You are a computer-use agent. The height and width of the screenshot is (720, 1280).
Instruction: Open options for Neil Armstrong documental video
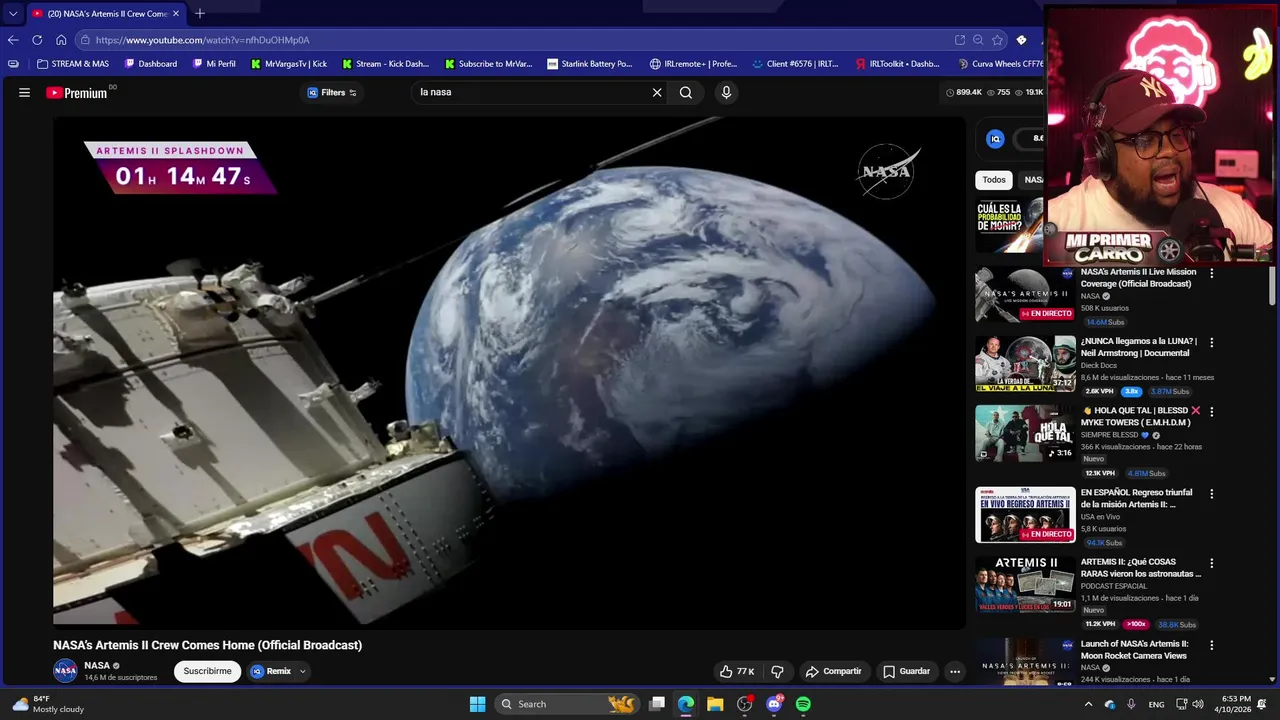pos(1212,342)
